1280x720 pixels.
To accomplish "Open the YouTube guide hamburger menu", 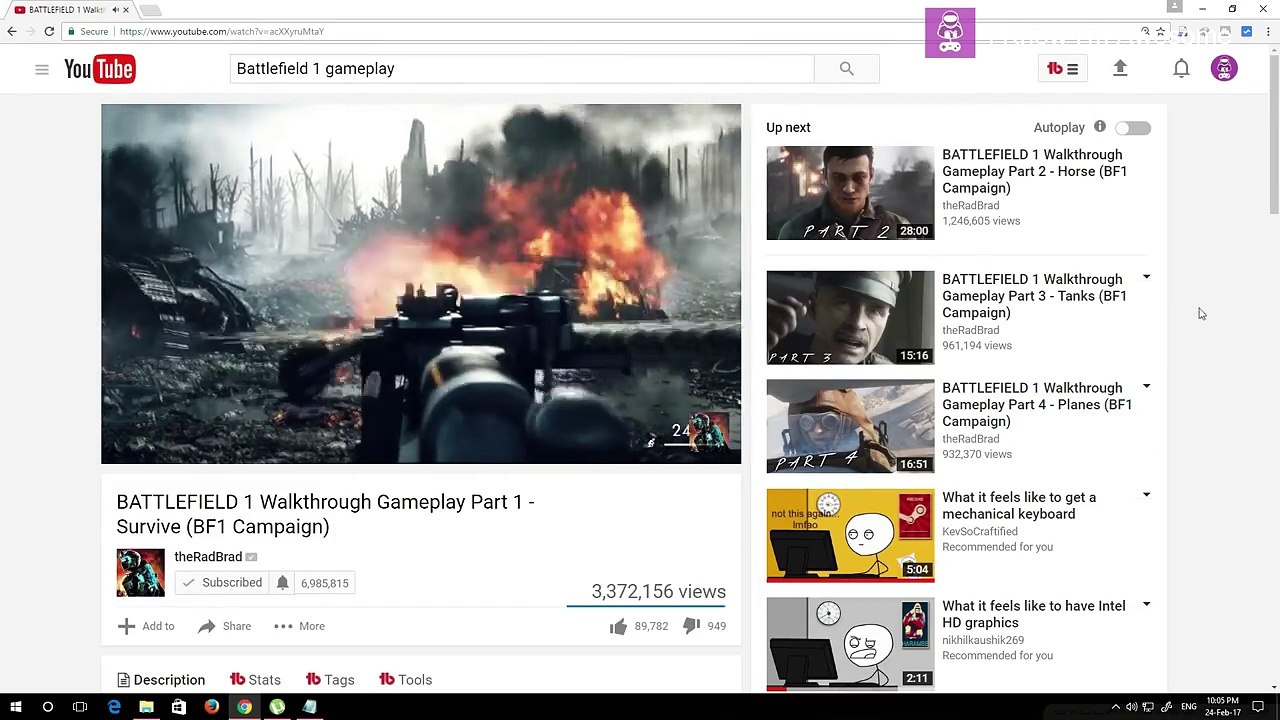I will (42, 69).
